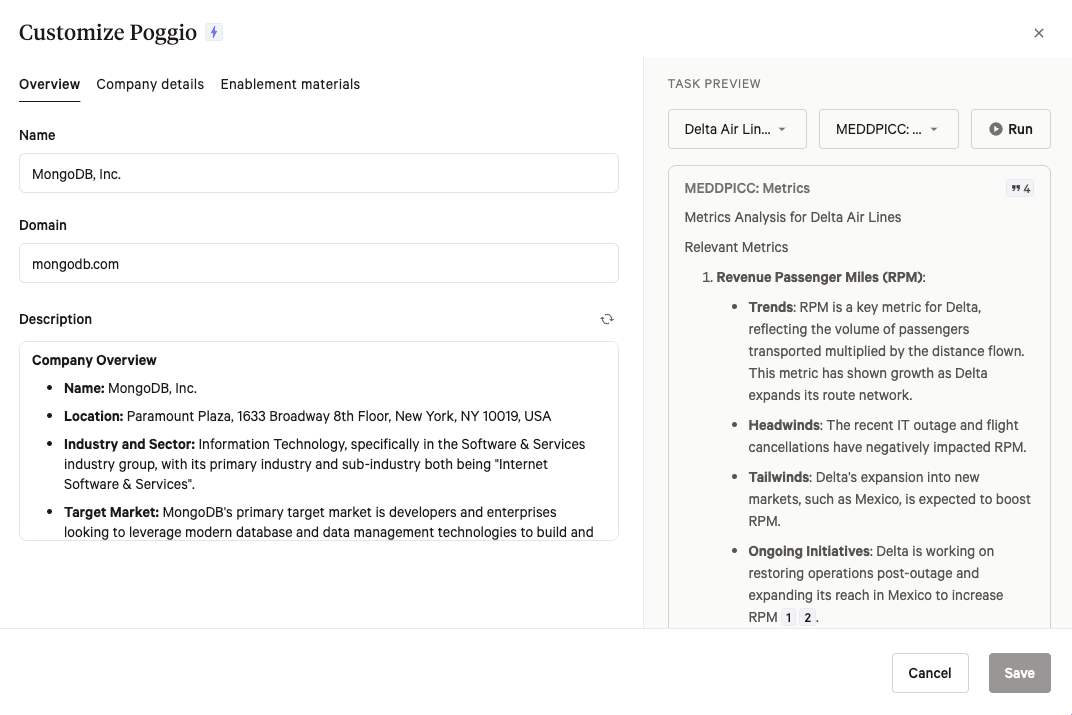Regenerate the description with the refresh icon
This screenshot has width=1072, height=715.
607,319
